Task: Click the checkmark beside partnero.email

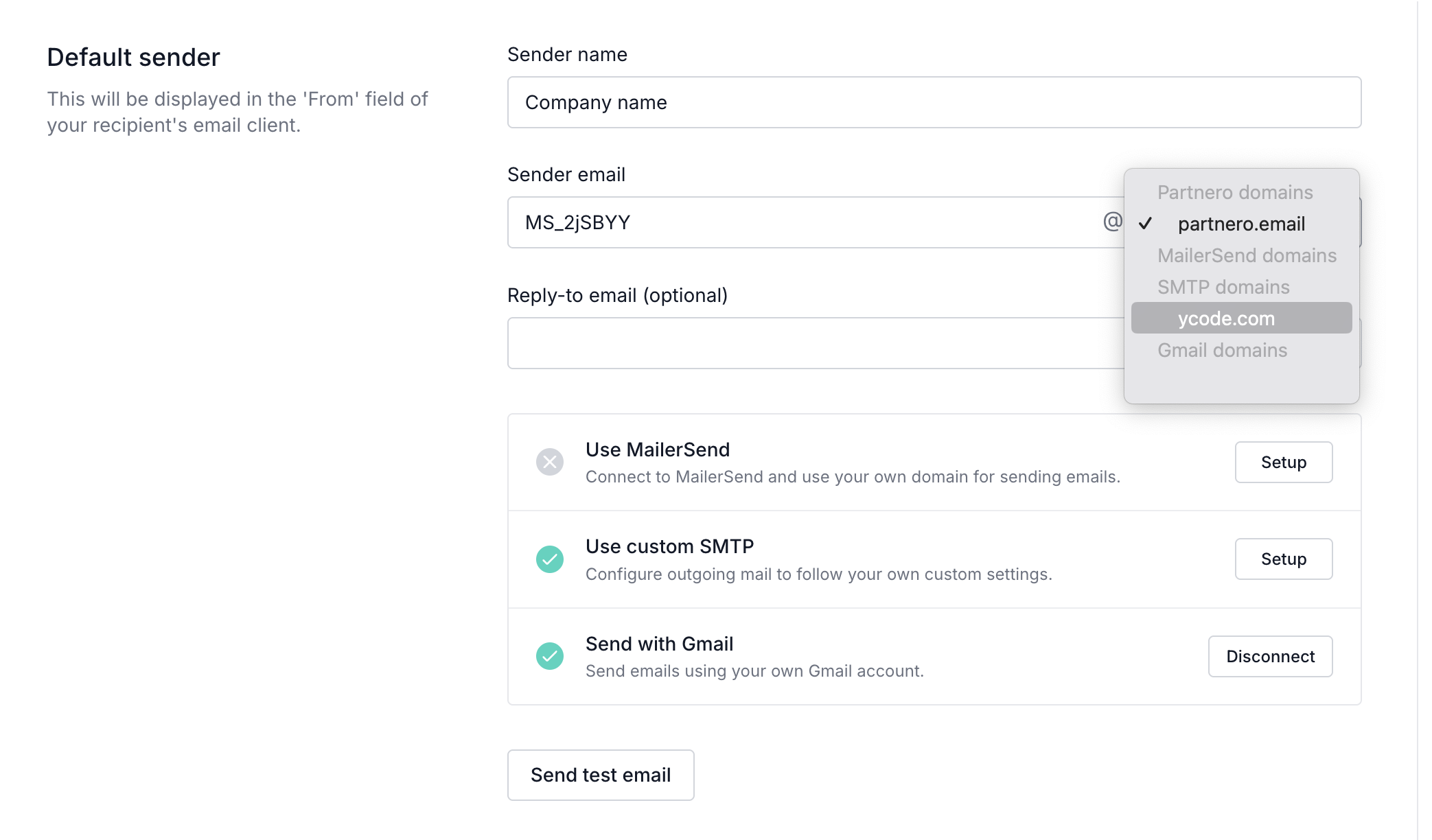Action: pyautogui.click(x=1145, y=224)
